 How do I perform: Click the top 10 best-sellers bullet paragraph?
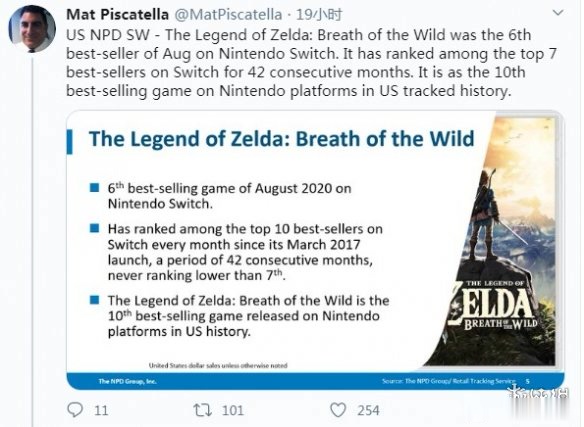pos(245,252)
